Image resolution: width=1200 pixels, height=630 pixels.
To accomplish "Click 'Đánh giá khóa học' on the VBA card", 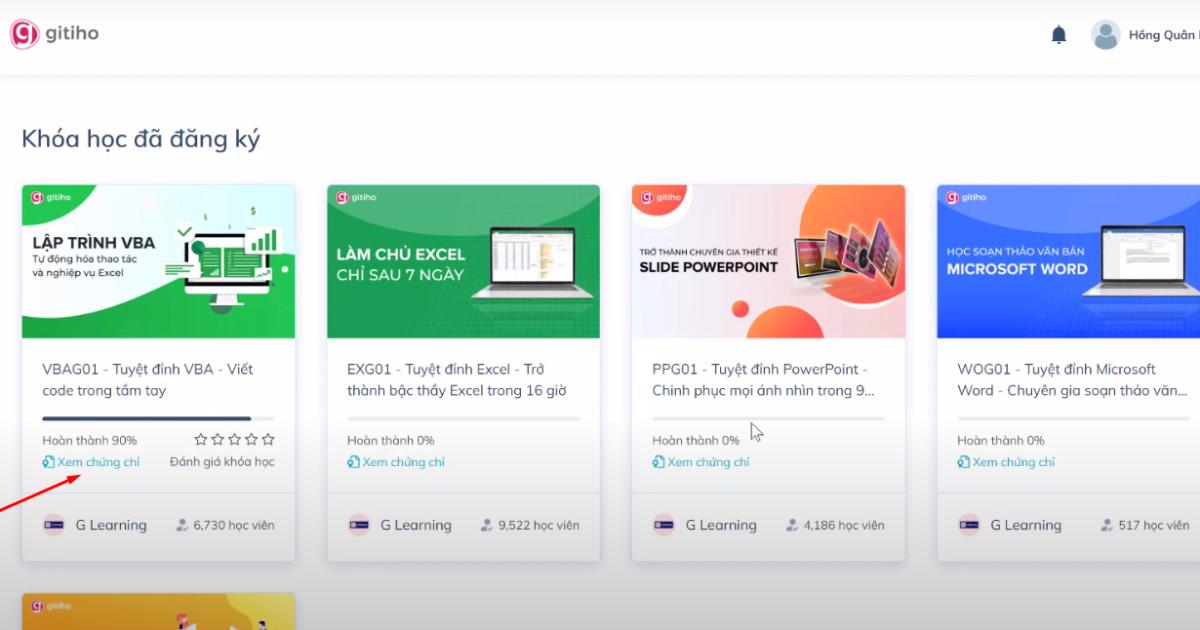I will (x=222, y=462).
